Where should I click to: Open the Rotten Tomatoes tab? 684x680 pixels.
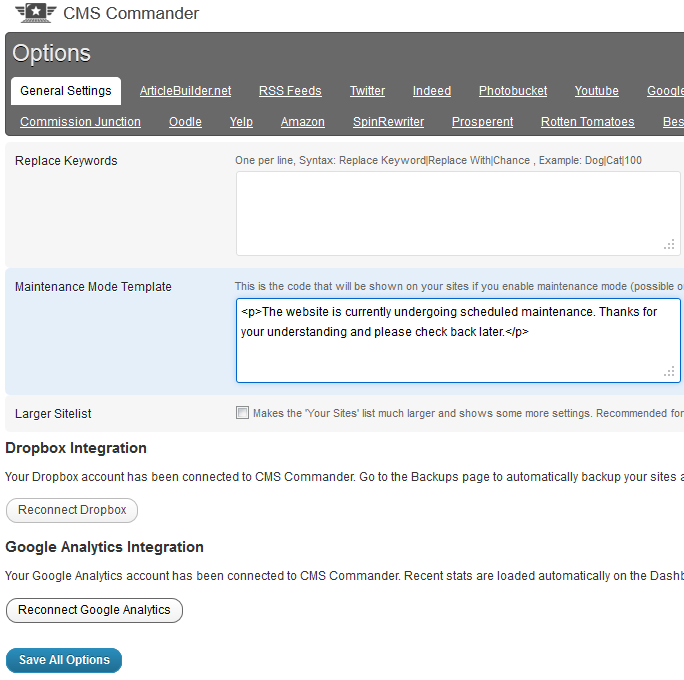(x=588, y=122)
